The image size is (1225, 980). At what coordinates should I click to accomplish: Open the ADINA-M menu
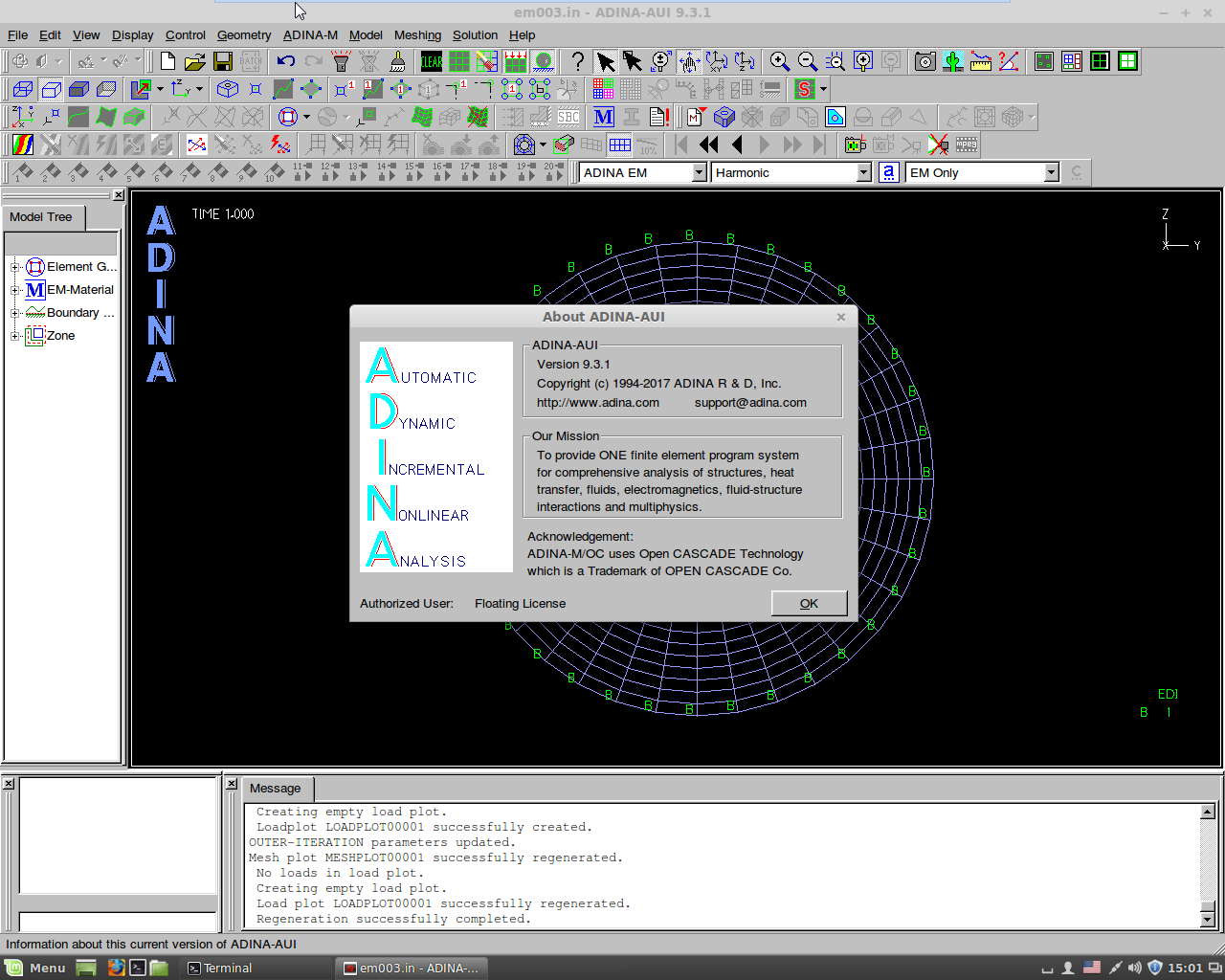(x=310, y=34)
